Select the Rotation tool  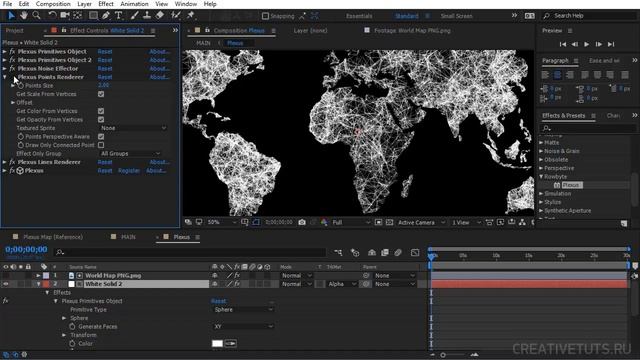pos(52,16)
